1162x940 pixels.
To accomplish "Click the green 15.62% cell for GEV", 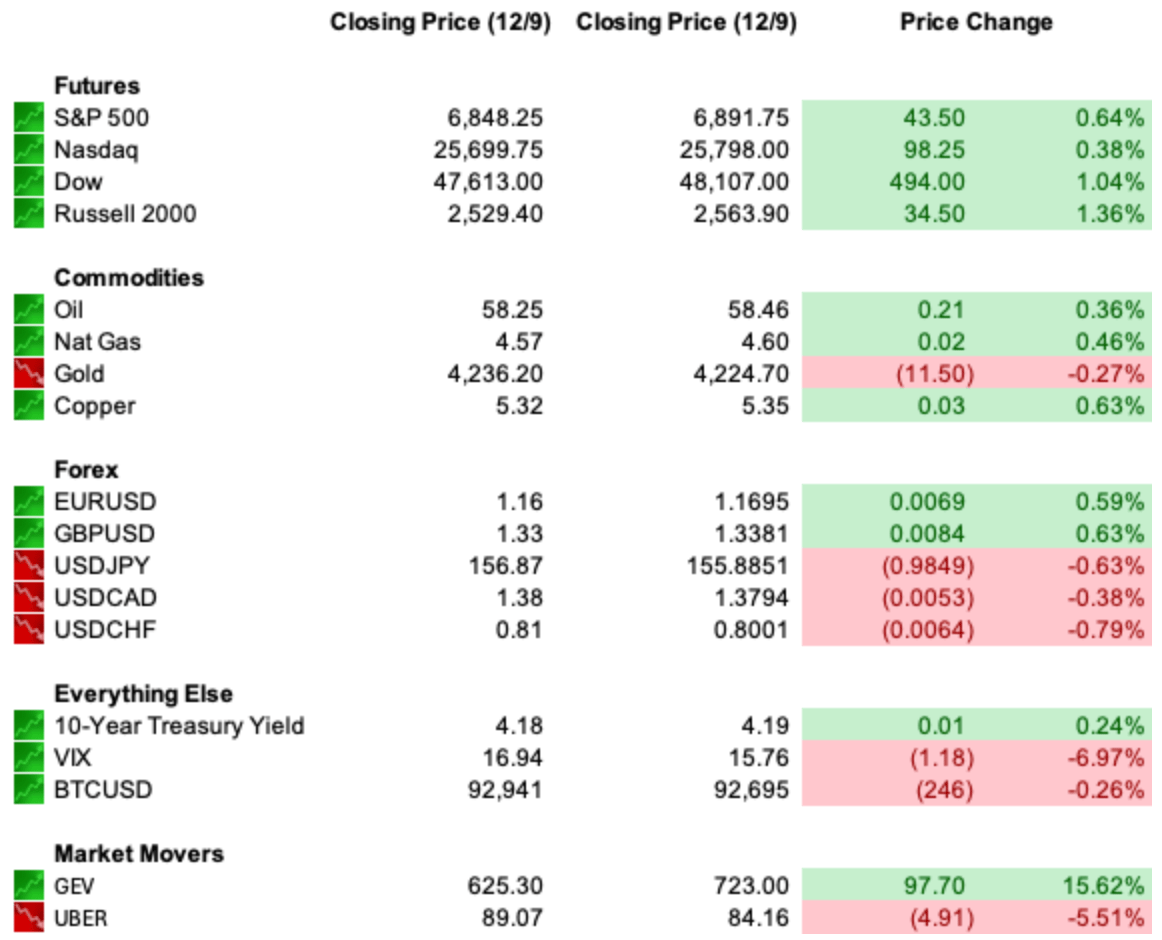I will 1103,885.
